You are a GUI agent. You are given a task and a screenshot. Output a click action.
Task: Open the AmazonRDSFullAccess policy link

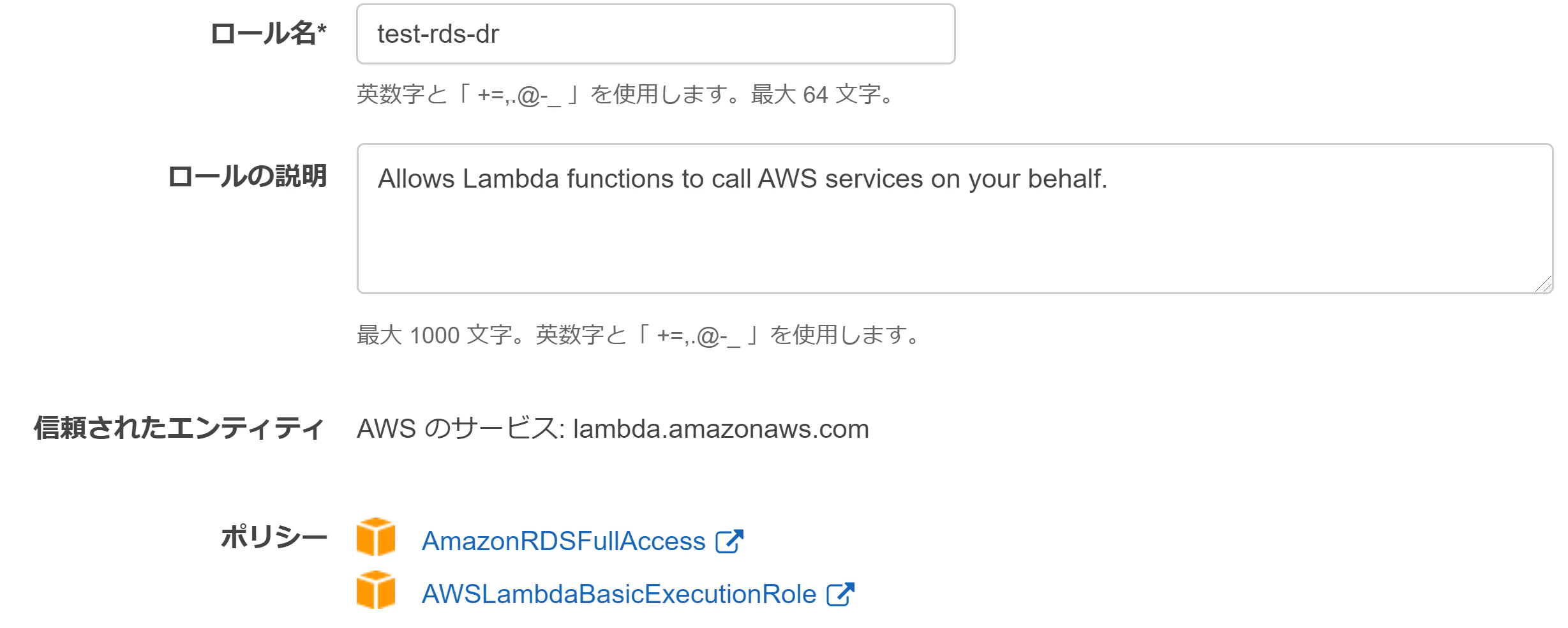[x=564, y=541]
